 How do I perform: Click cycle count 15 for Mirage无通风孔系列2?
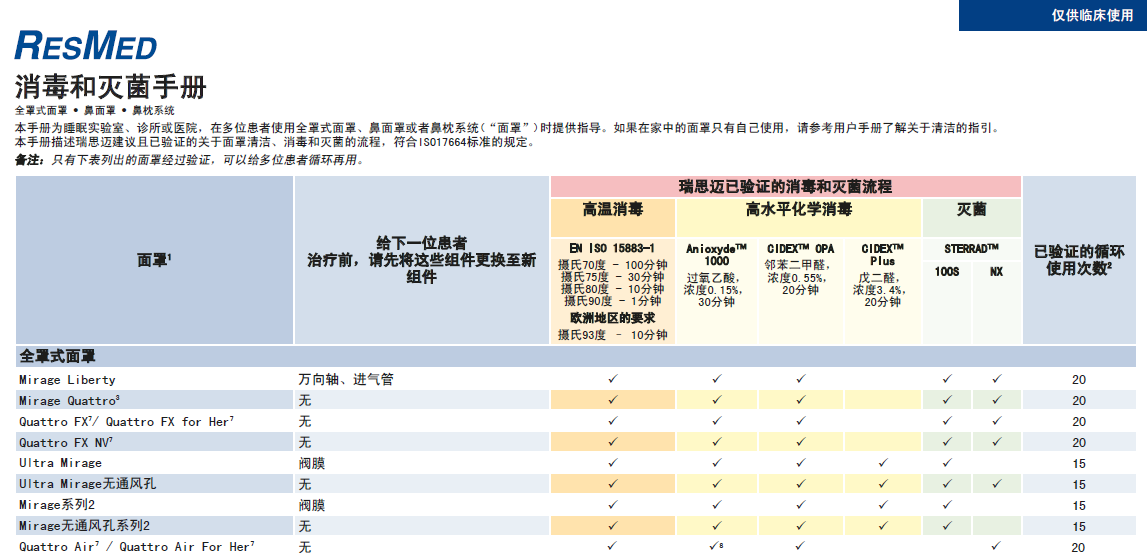point(1079,527)
